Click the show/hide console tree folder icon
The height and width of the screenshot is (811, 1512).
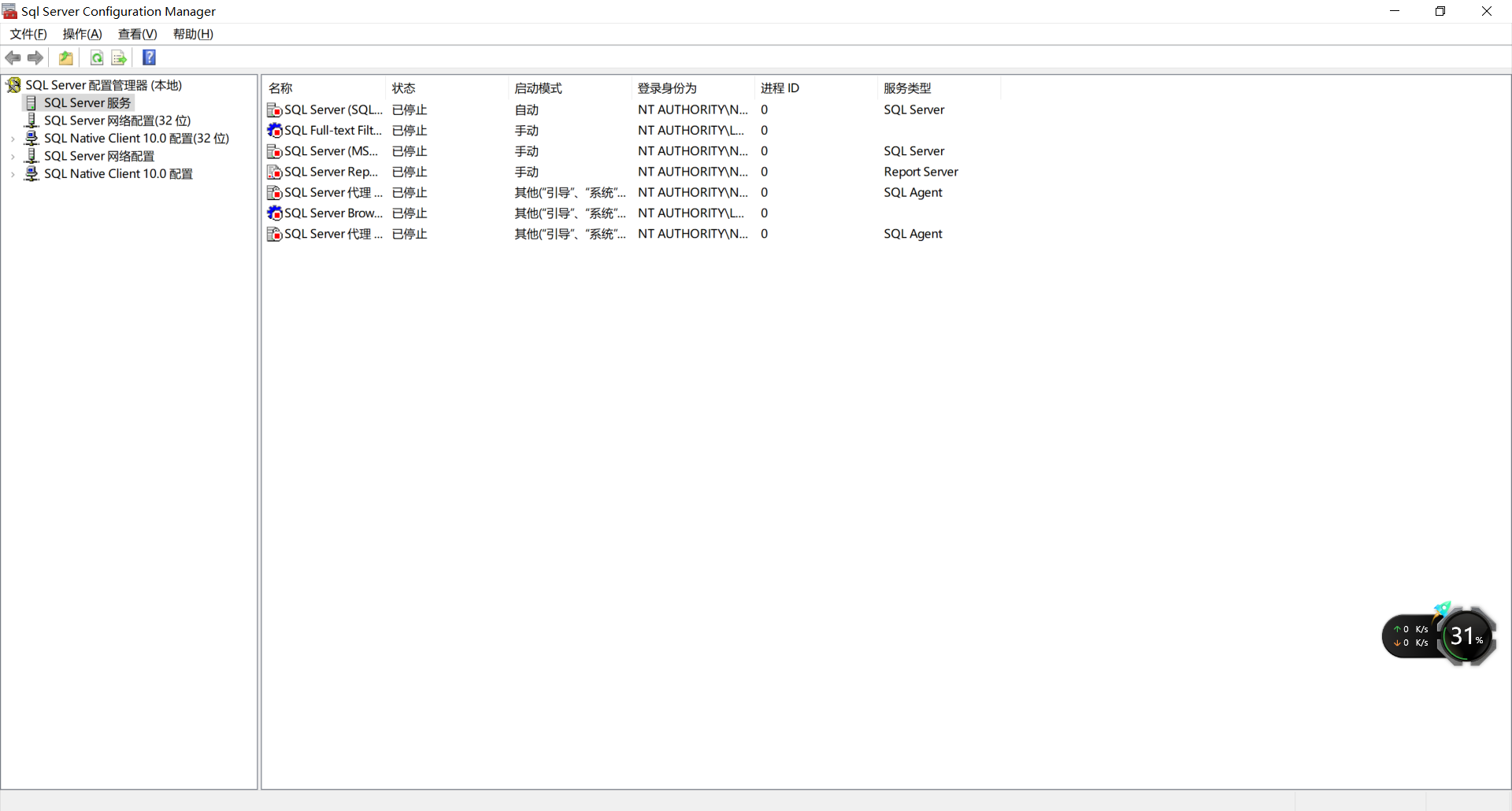point(66,57)
